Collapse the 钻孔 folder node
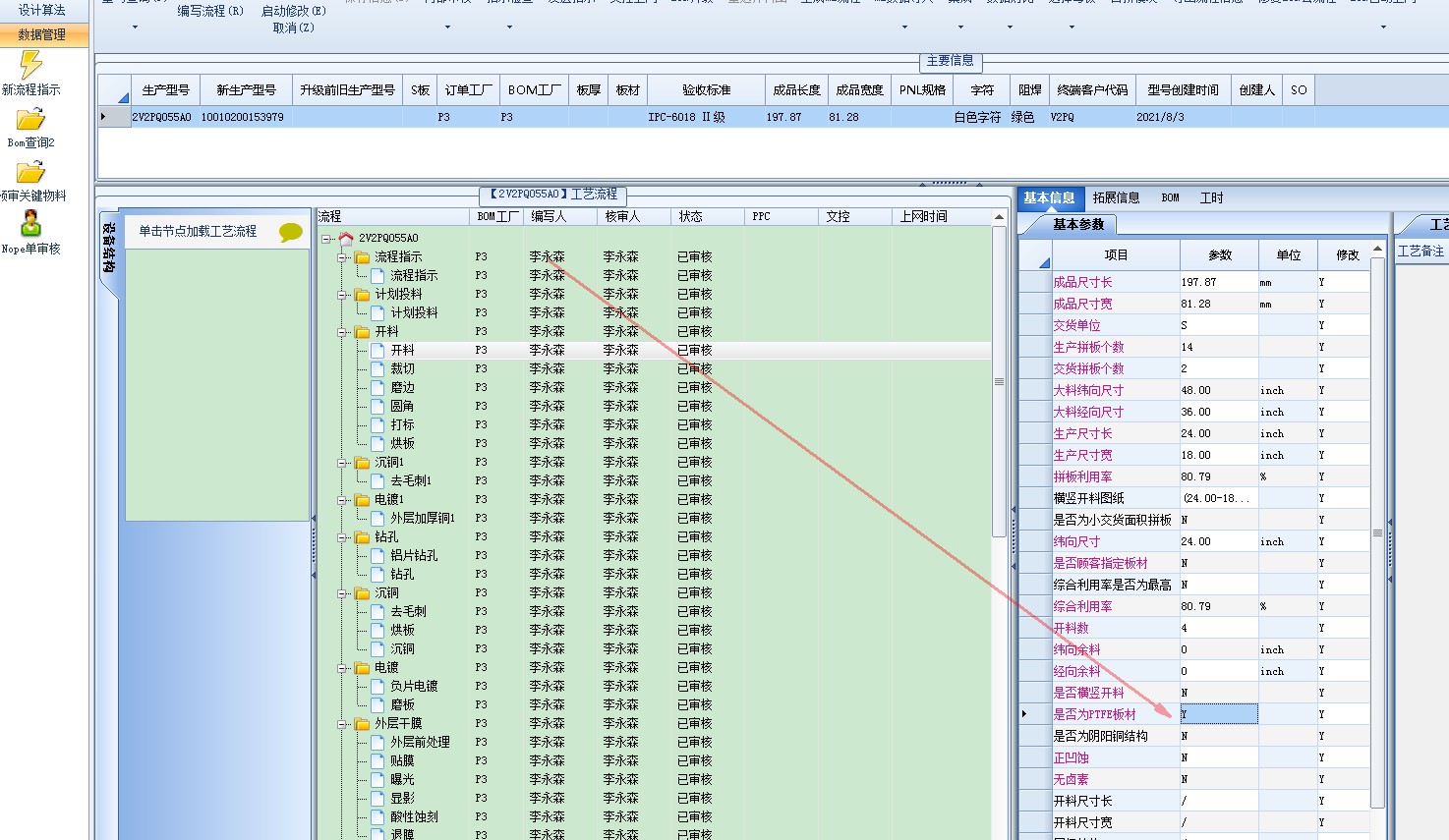This screenshot has height=840, width=1449. point(343,536)
